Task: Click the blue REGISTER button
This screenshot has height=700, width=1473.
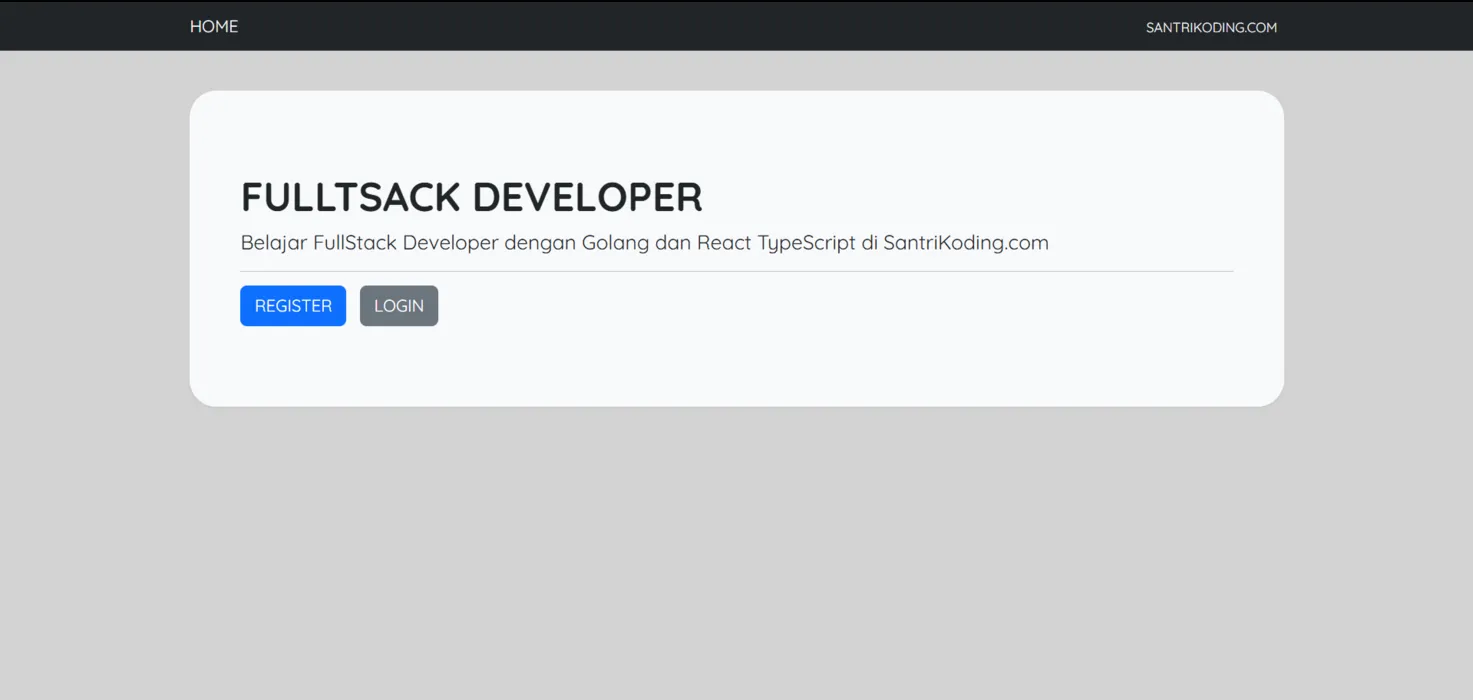Action: (x=293, y=306)
